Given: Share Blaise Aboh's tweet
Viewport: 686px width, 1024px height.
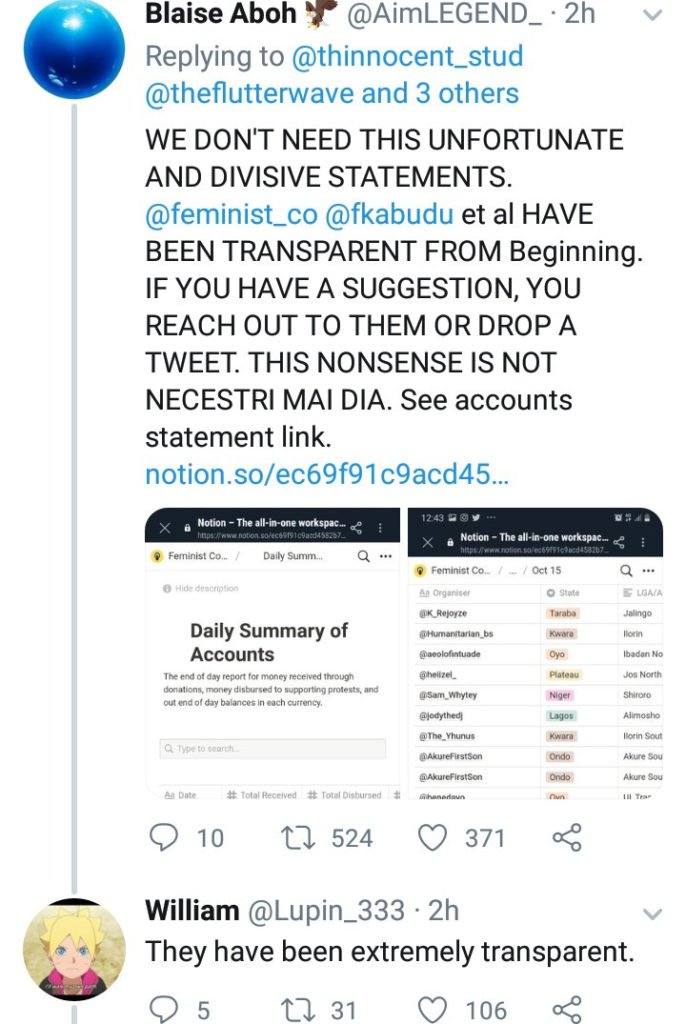Looking at the screenshot, I should pos(567,837).
